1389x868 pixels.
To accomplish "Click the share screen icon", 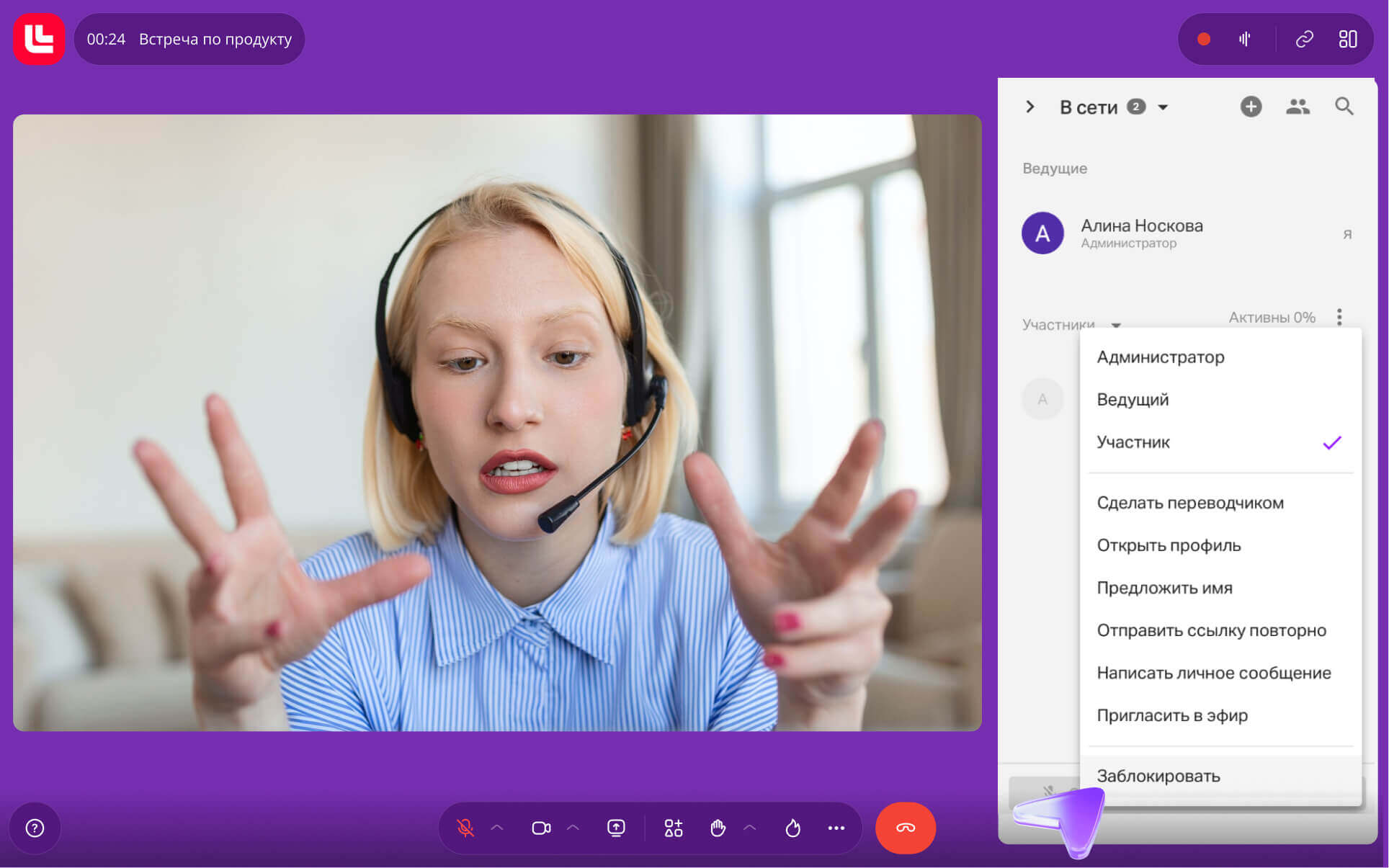I will pos(616,828).
